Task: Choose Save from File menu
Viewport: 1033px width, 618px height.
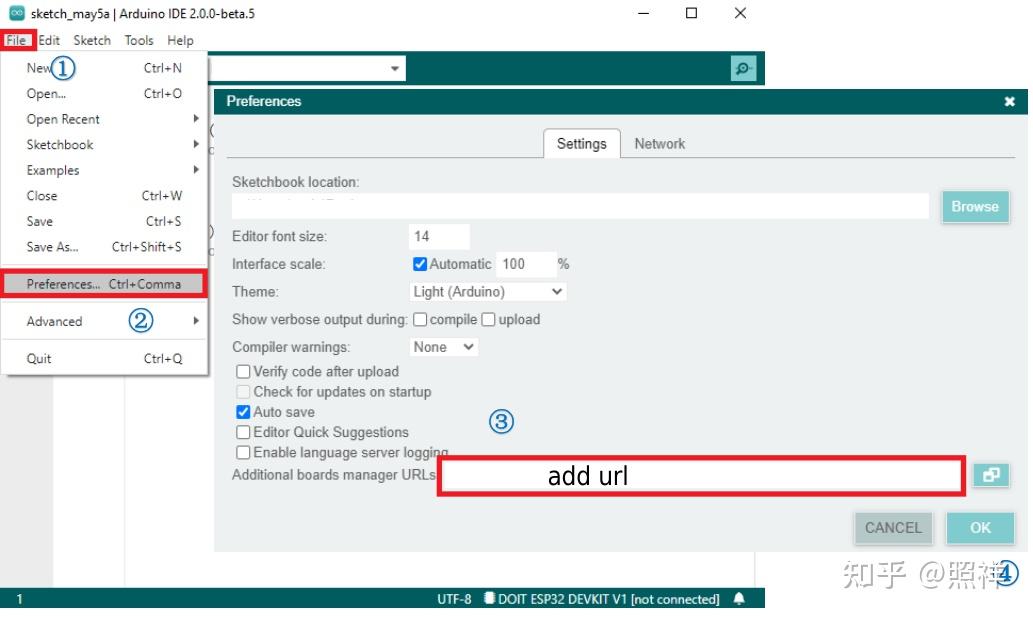Action: pos(104,221)
